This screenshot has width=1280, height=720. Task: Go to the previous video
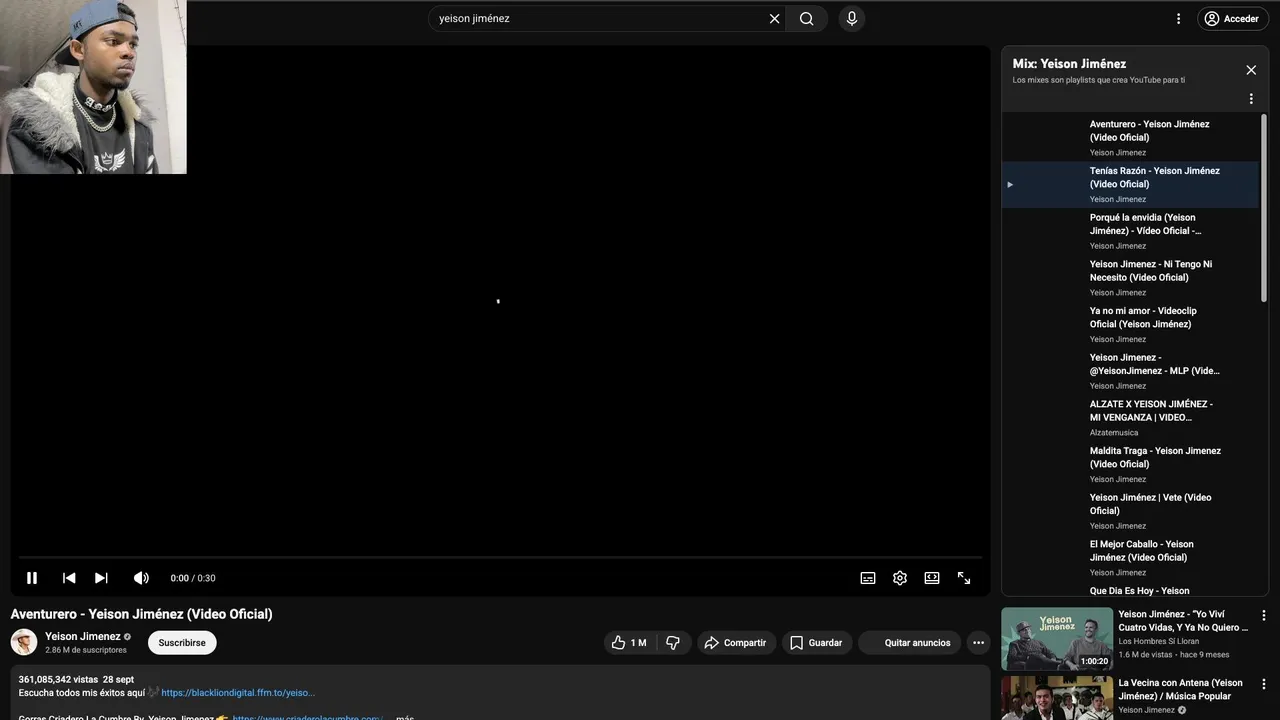click(x=69, y=578)
